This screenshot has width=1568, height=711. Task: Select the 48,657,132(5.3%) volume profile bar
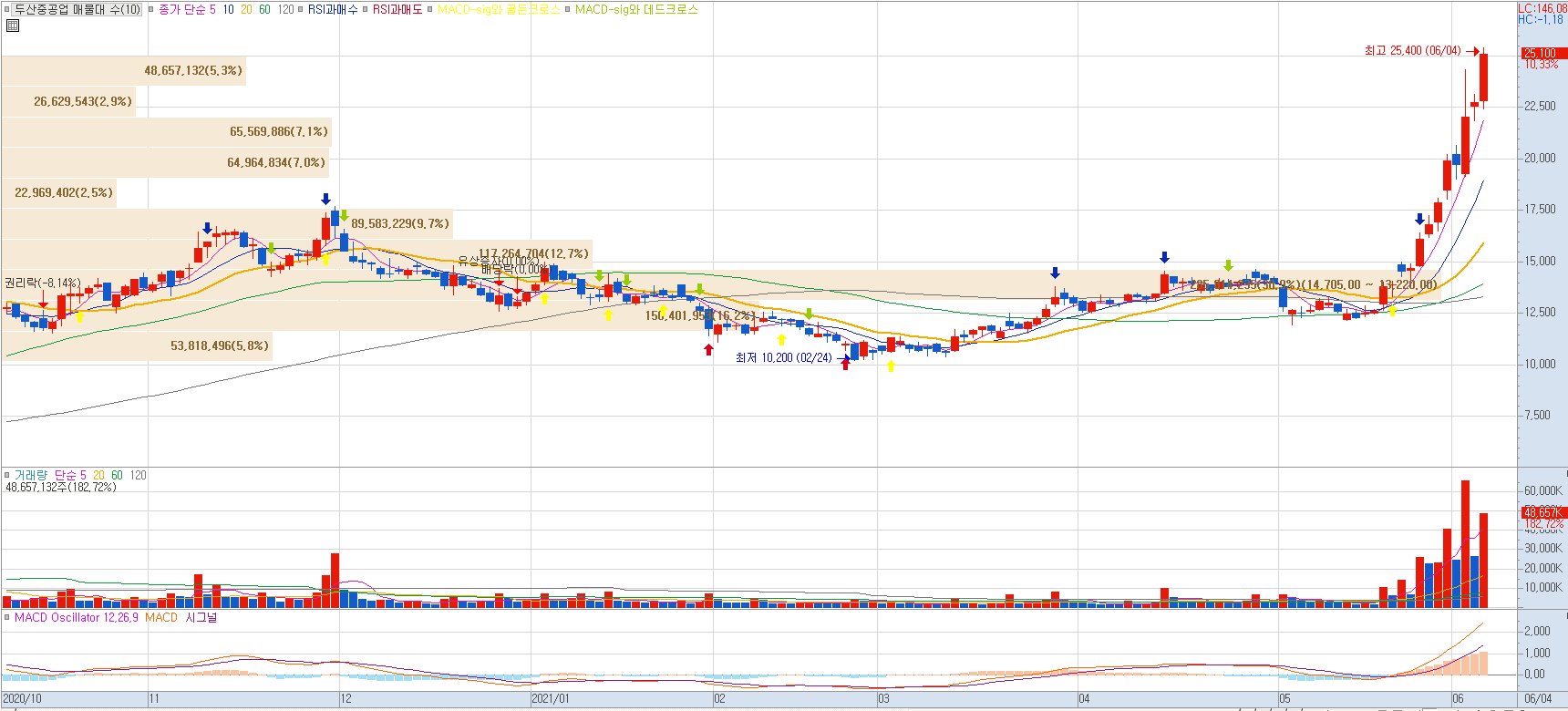124,70
